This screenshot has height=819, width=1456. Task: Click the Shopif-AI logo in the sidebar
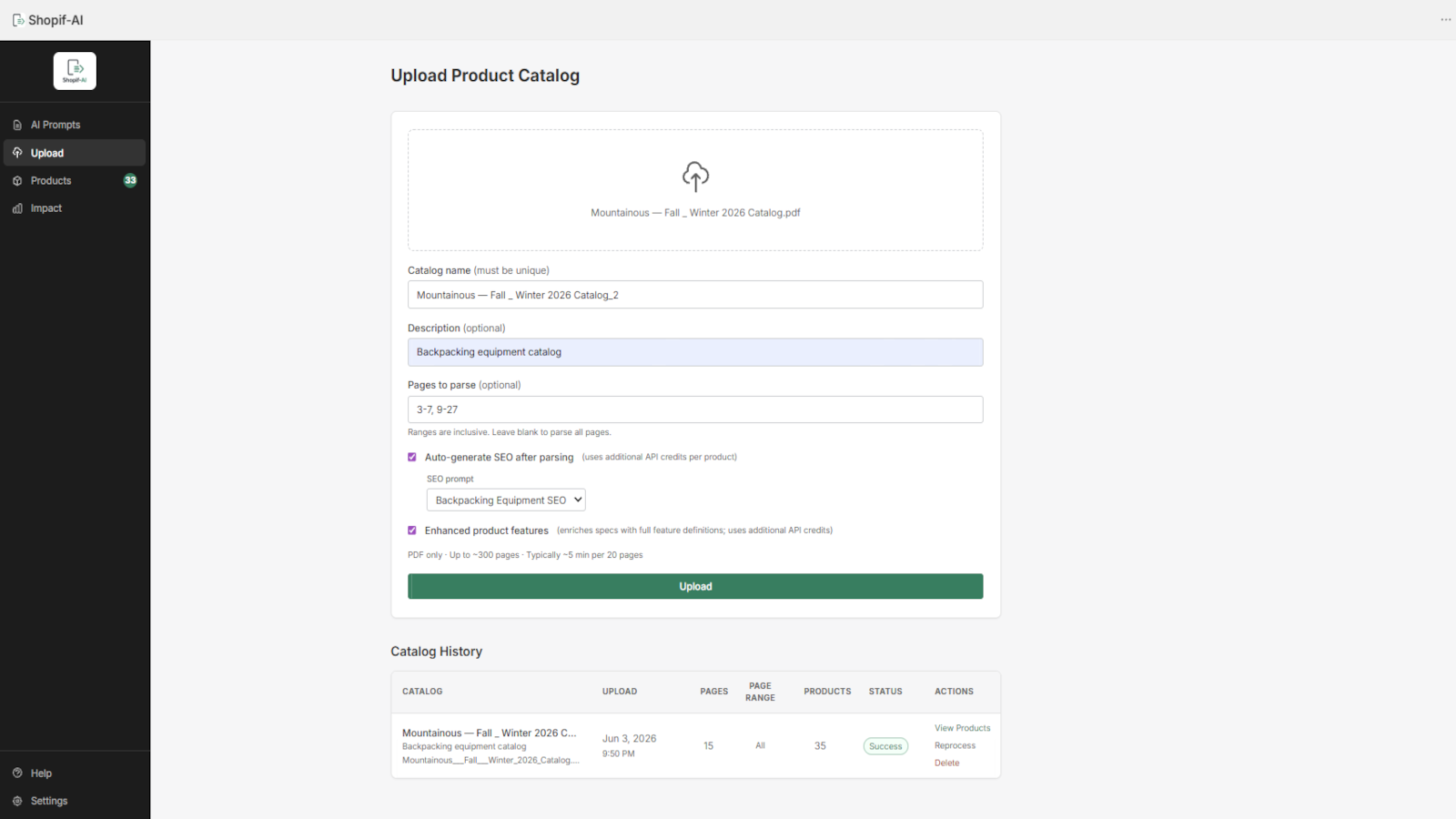pos(75,71)
